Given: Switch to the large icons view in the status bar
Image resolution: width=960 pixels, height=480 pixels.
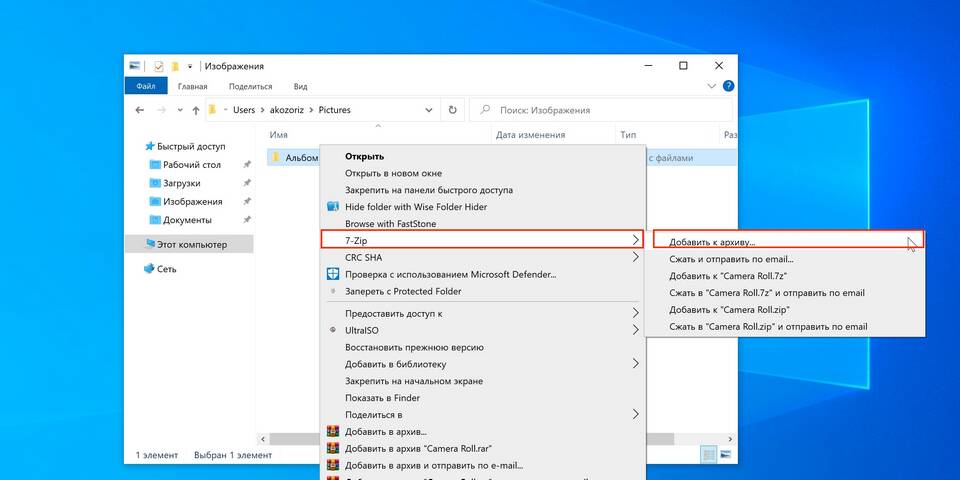Looking at the screenshot, I should click(x=725, y=455).
